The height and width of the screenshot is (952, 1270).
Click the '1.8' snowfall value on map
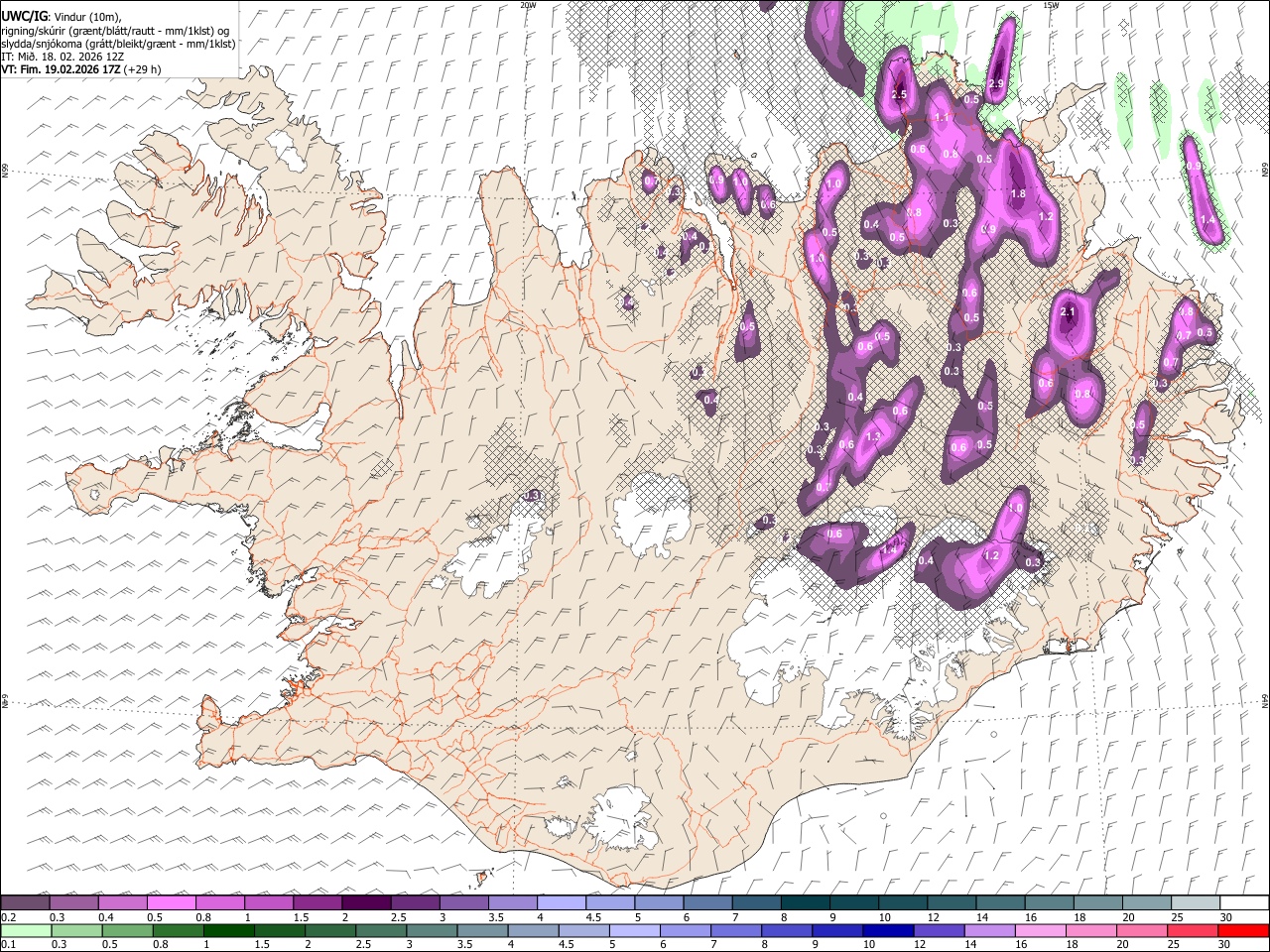click(x=1018, y=194)
